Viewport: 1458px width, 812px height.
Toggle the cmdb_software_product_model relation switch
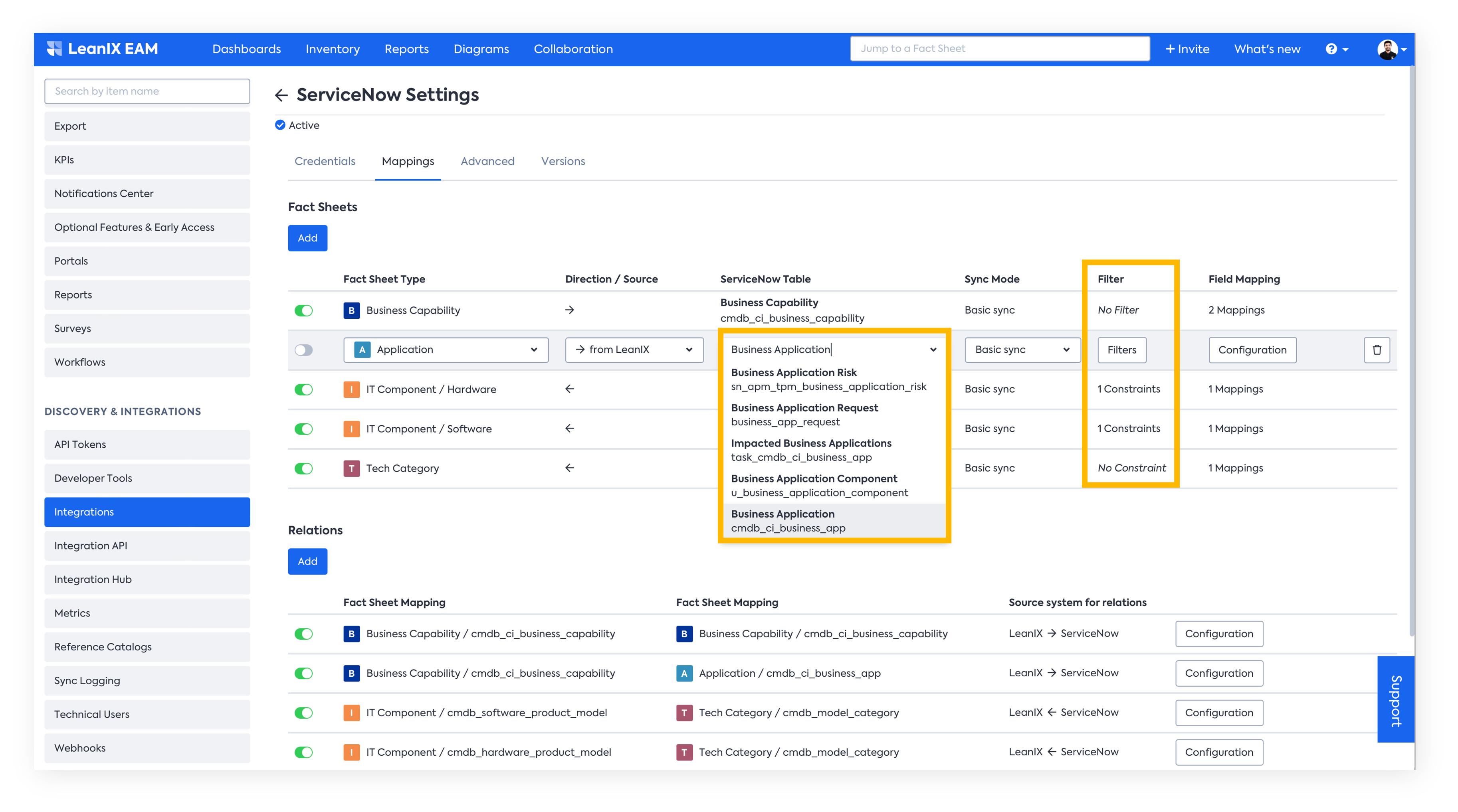[x=303, y=713]
